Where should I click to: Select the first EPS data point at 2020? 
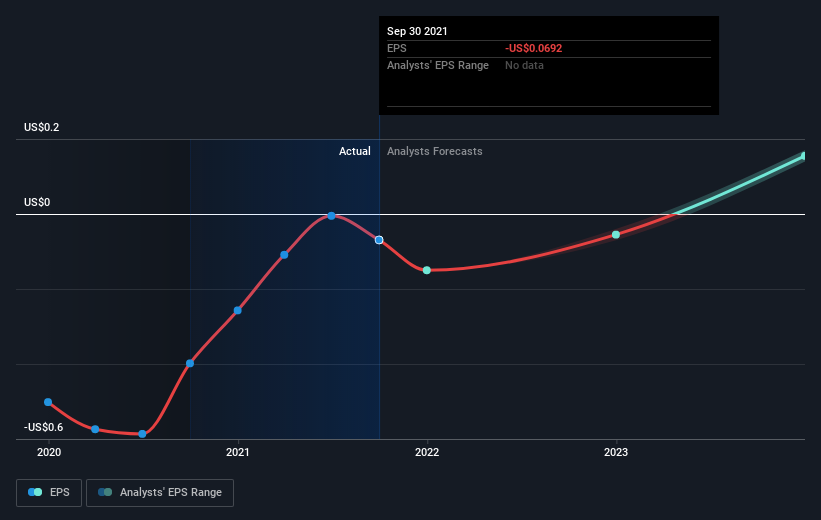coord(48,402)
